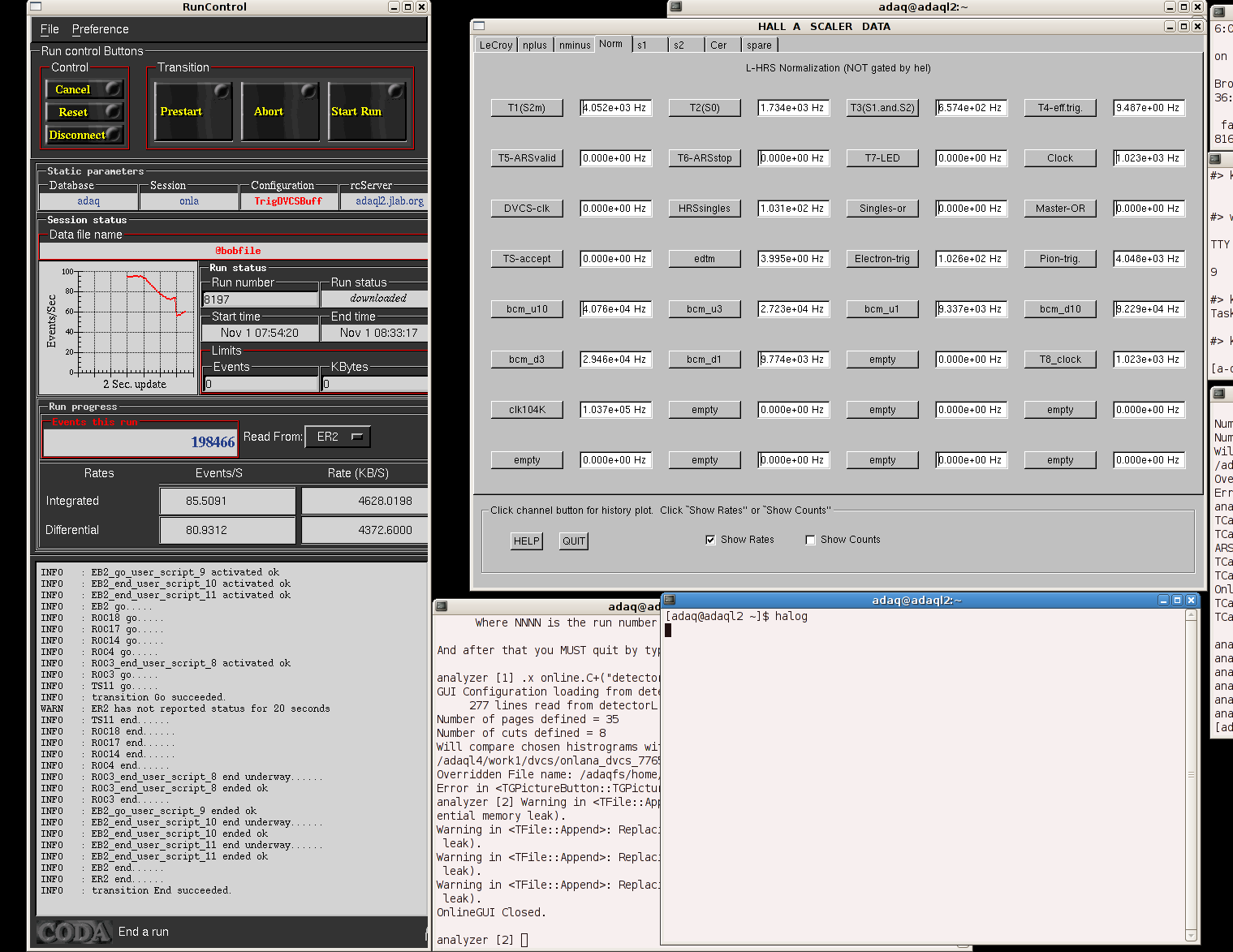Click the bcm_u10 channel button
Image resolution: width=1233 pixels, height=952 pixels.
click(x=527, y=309)
